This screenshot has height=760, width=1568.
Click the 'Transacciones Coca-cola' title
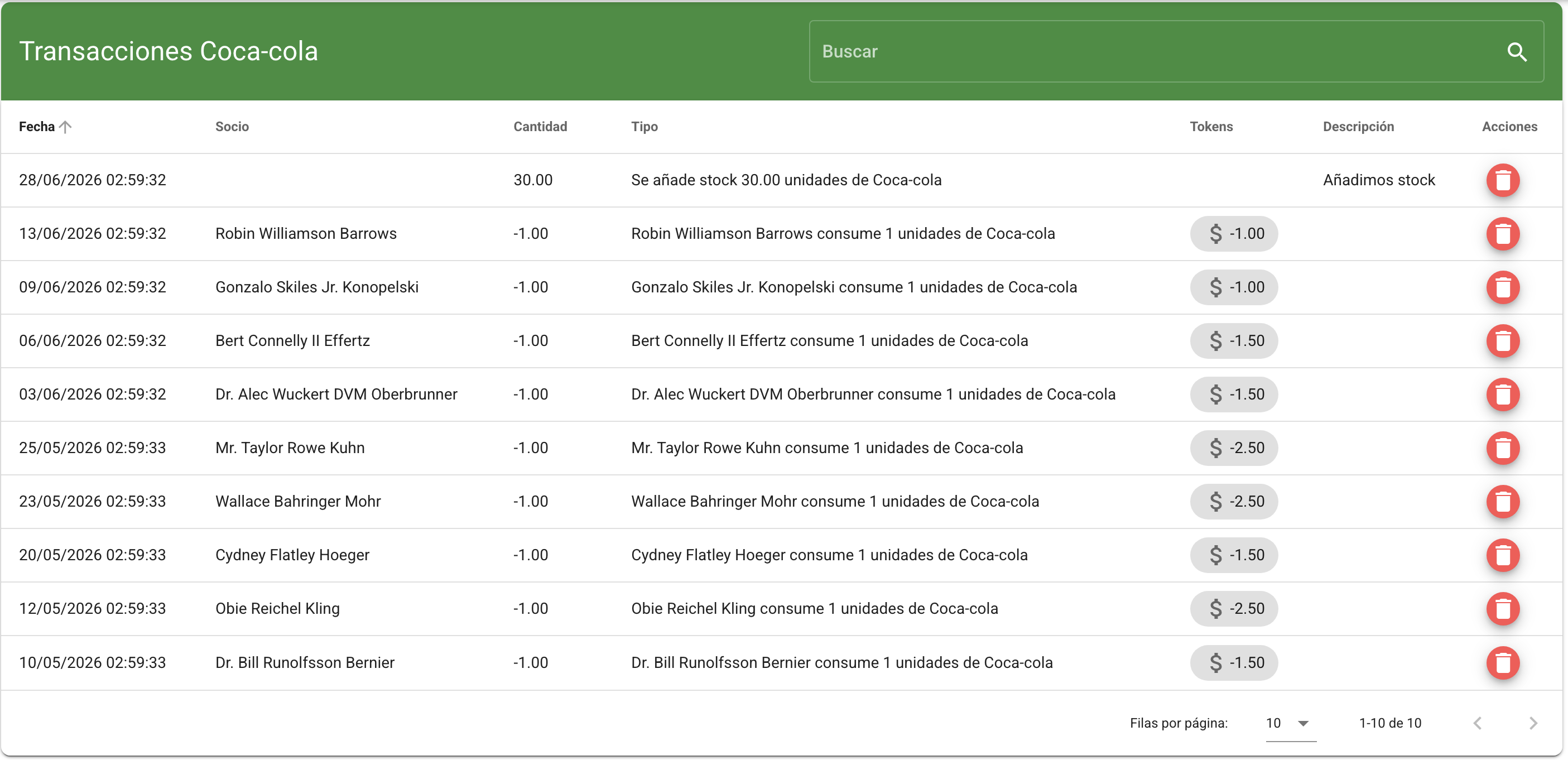[x=169, y=51]
